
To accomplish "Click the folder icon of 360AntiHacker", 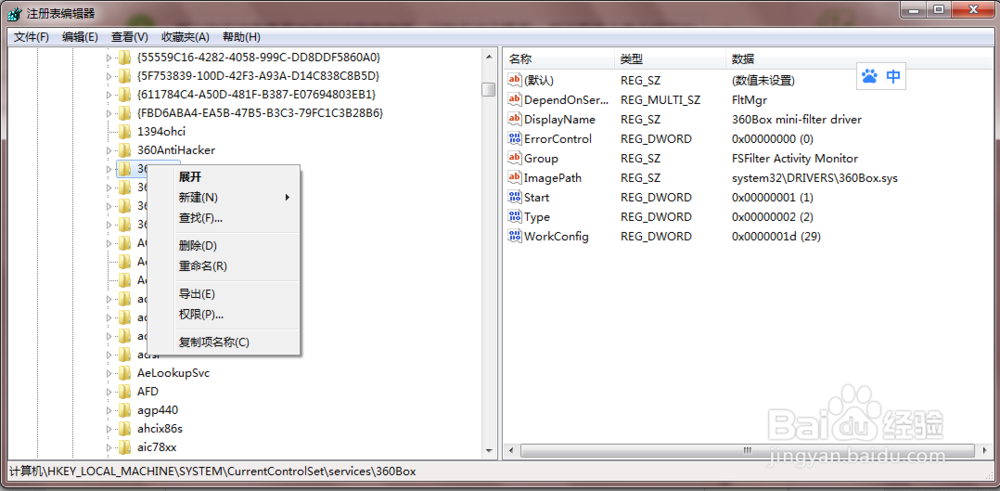I will (x=124, y=150).
